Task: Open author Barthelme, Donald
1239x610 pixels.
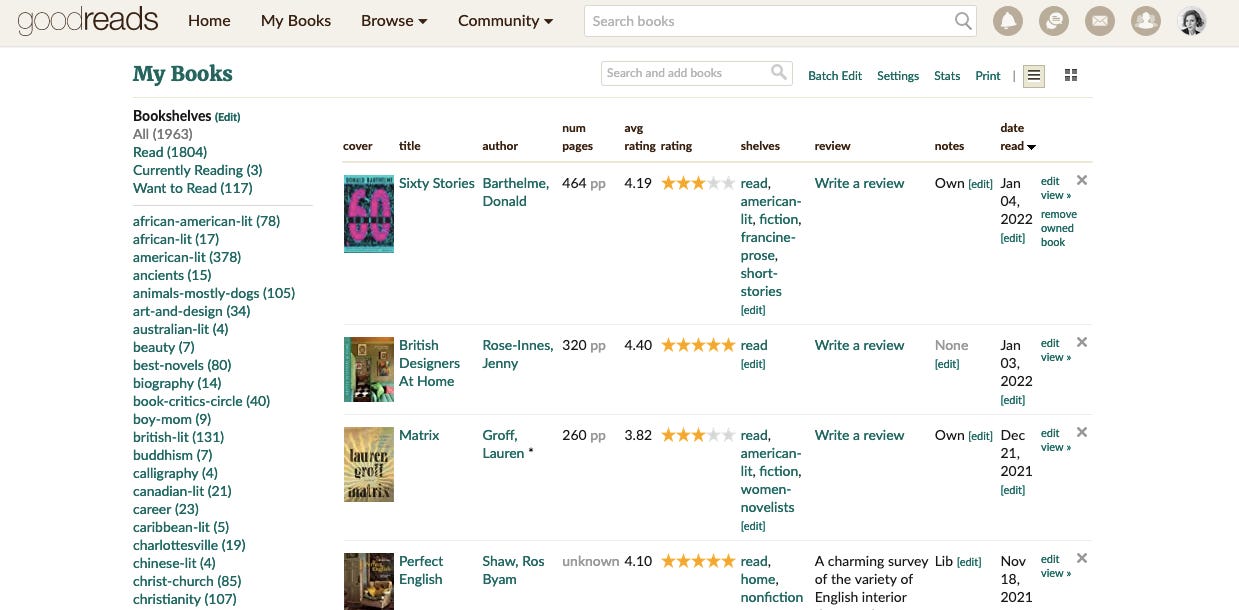Action: click(x=518, y=192)
